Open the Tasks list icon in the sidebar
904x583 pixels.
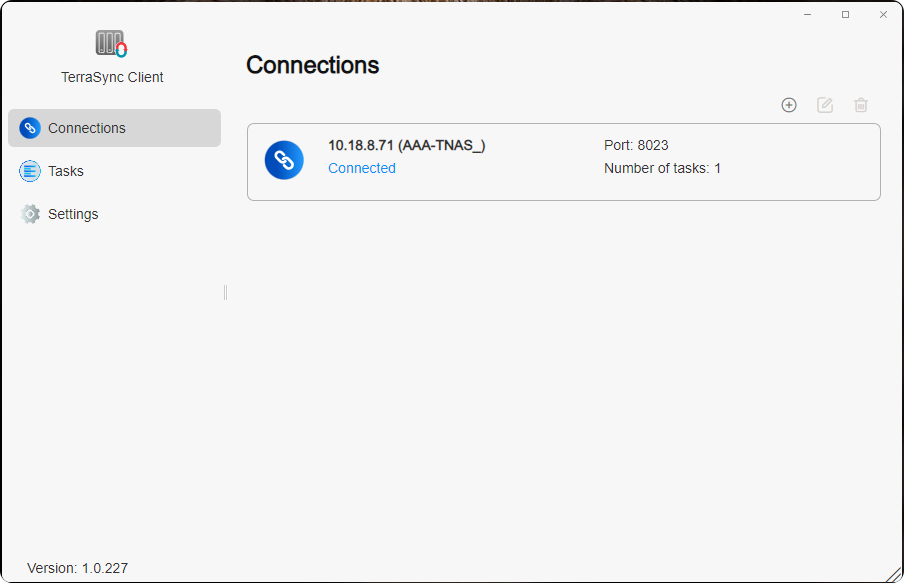pyautogui.click(x=30, y=171)
